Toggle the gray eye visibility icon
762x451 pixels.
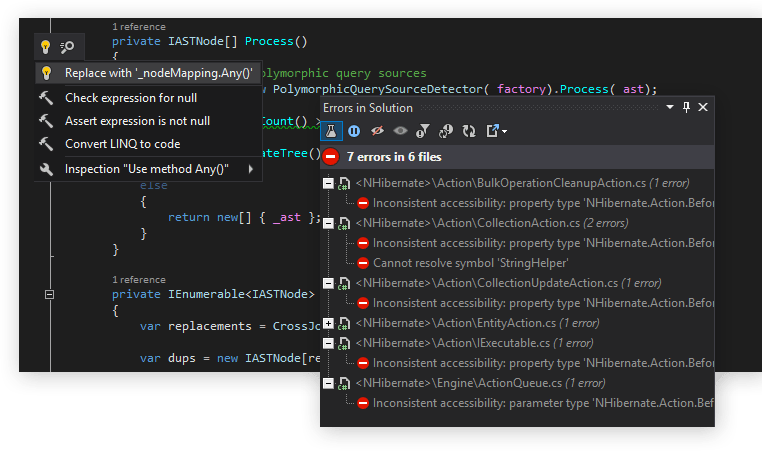click(400, 131)
